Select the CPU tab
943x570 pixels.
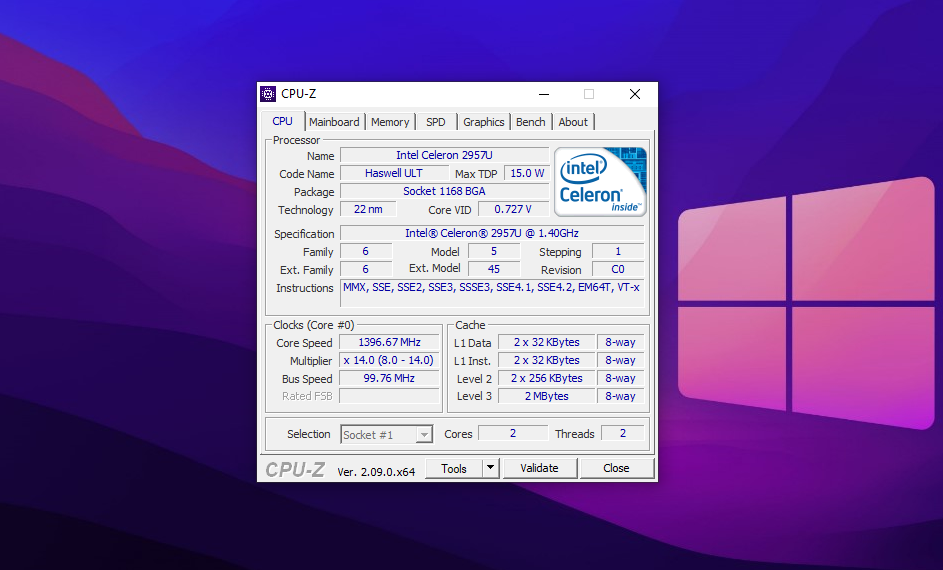tap(283, 121)
